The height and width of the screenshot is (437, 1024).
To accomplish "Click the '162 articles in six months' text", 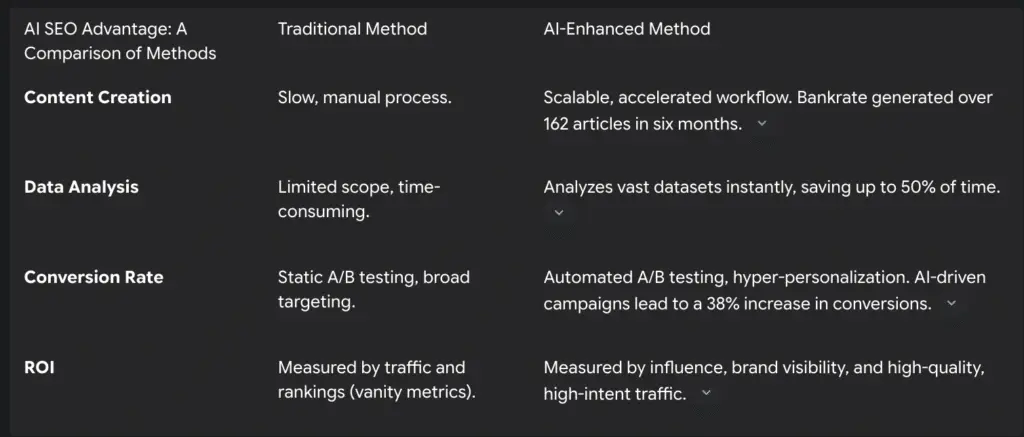I will coord(642,123).
